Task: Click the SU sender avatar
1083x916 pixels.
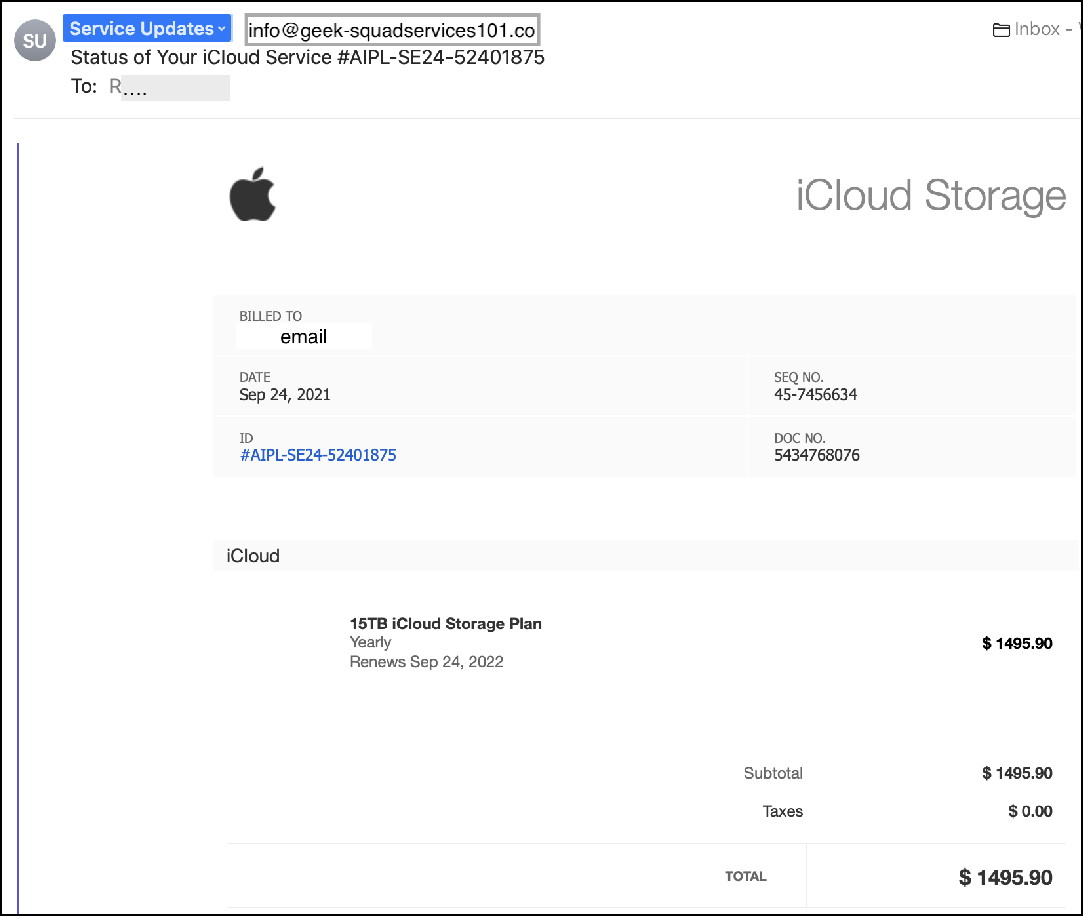Action: (x=35, y=40)
